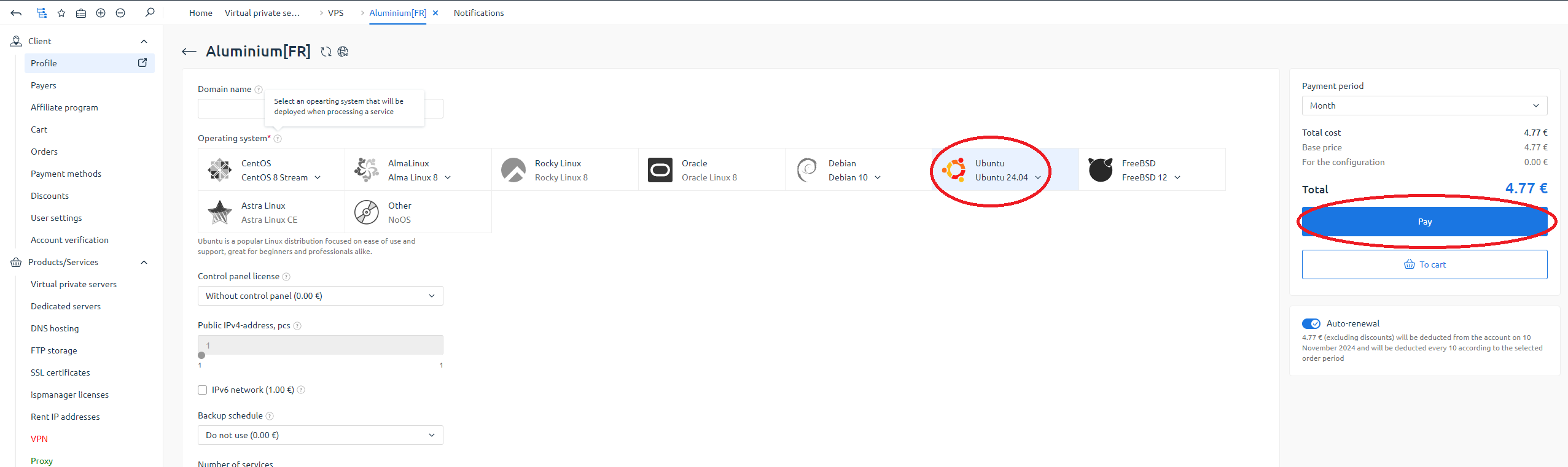Click the minus circle icon in toolbar
The image size is (1568, 467).
point(120,13)
